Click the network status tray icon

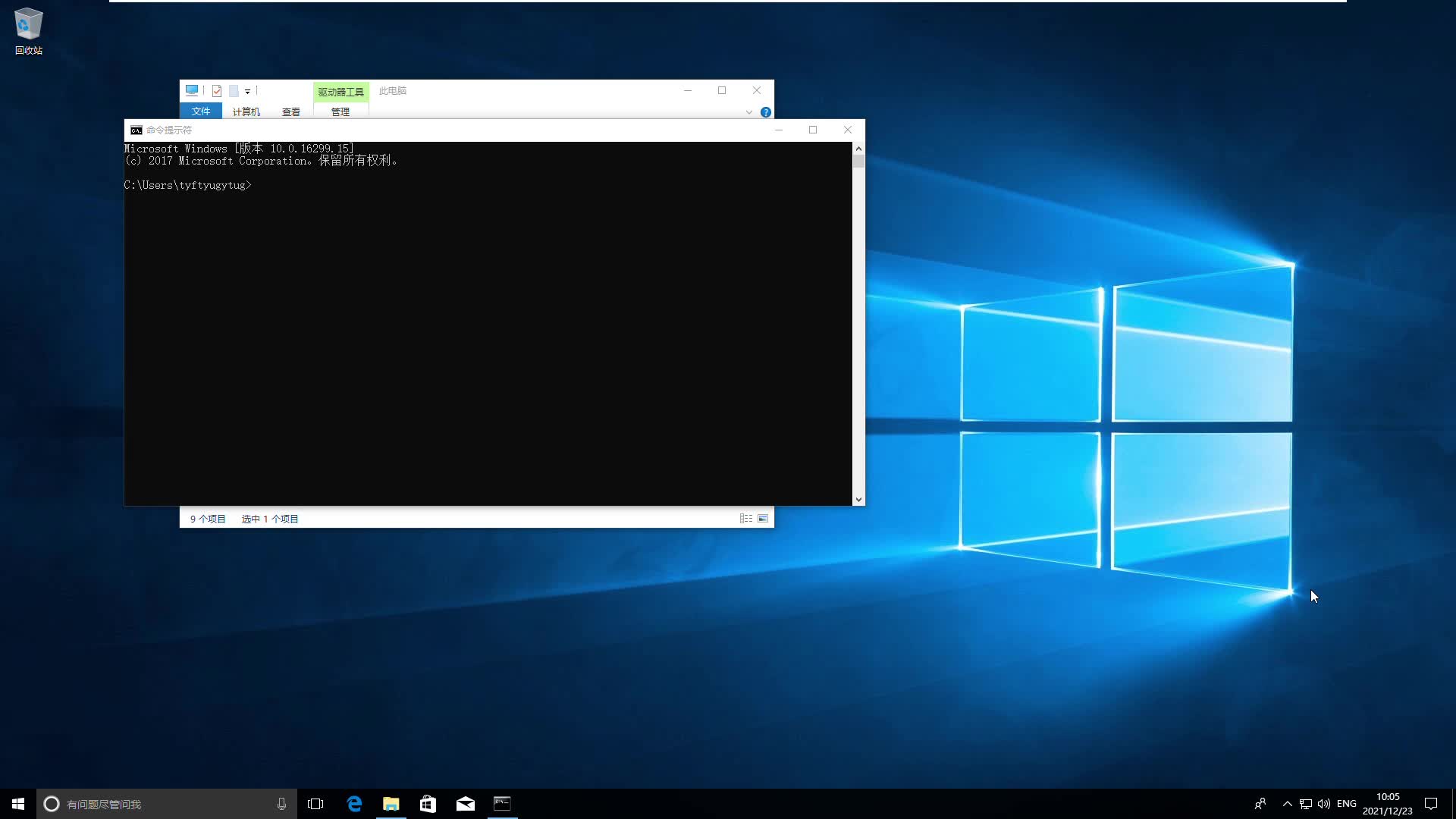[x=1306, y=804]
